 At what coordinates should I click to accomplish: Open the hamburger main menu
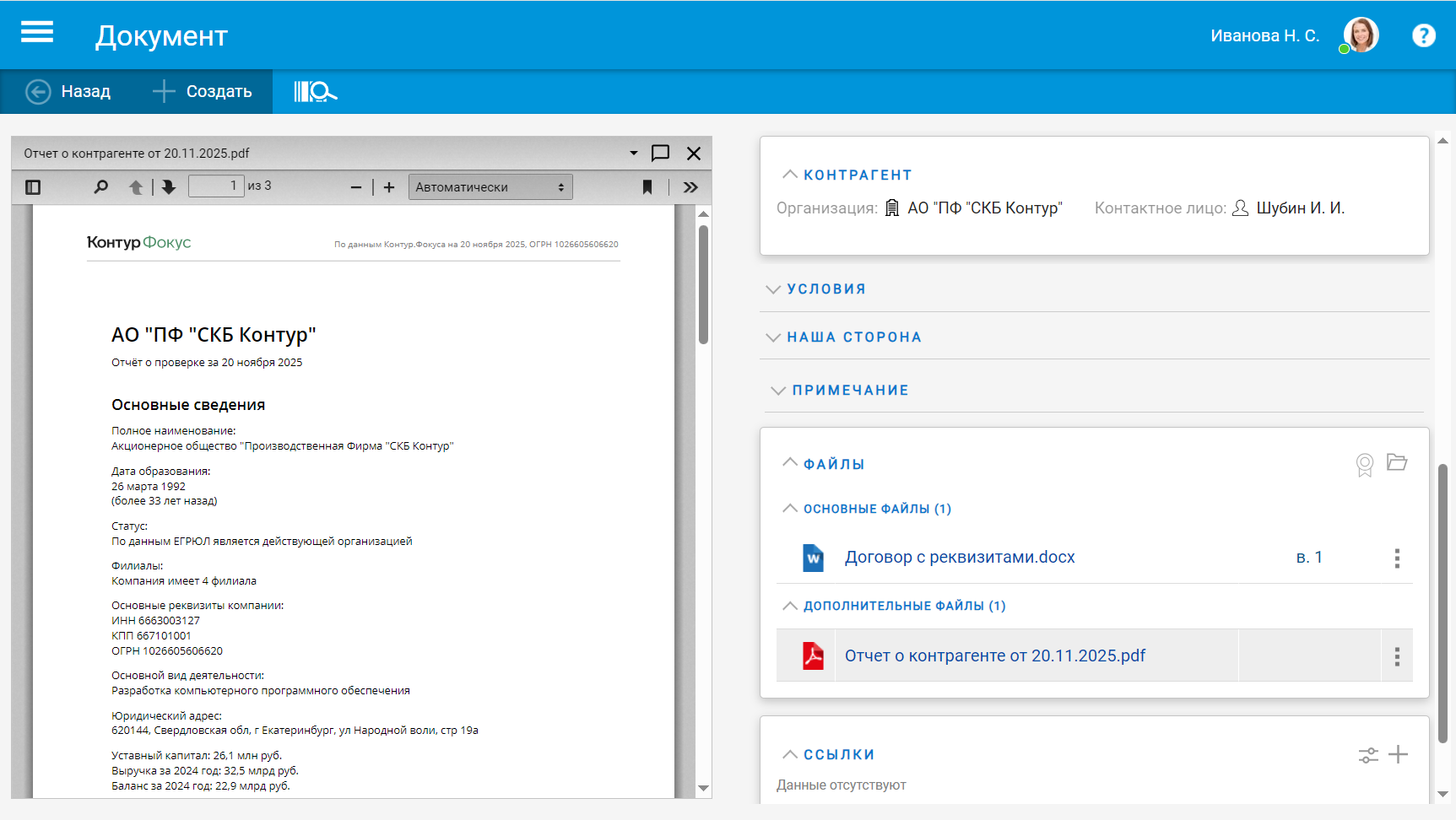(x=37, y=33)
